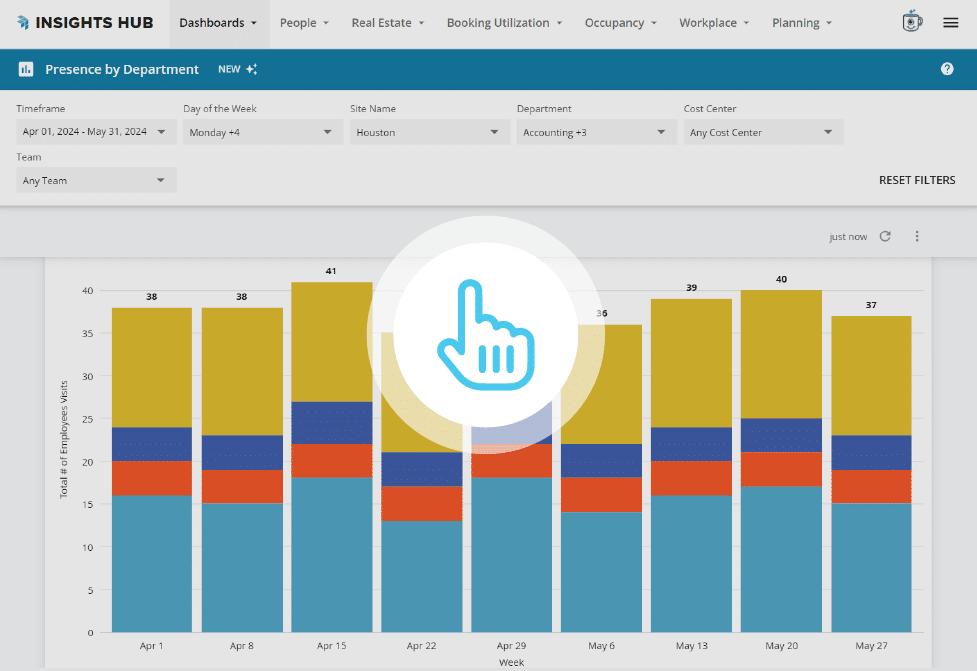The width and height of the screenshot is (977, 671).
Task: Expand the Site Name Houston dropdown
Action: tap(429, 132)
